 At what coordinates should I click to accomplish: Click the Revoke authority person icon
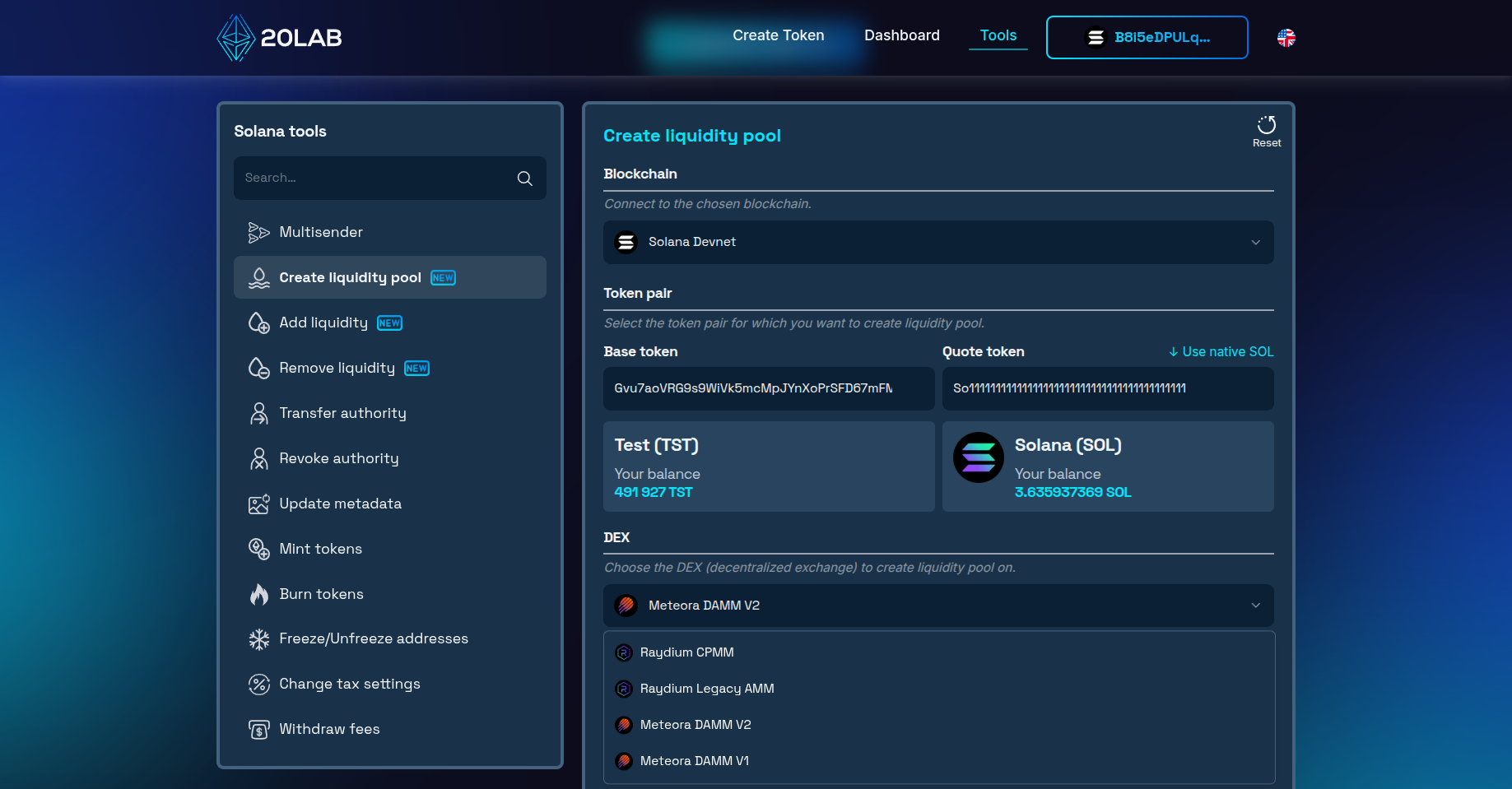(259, 459)
